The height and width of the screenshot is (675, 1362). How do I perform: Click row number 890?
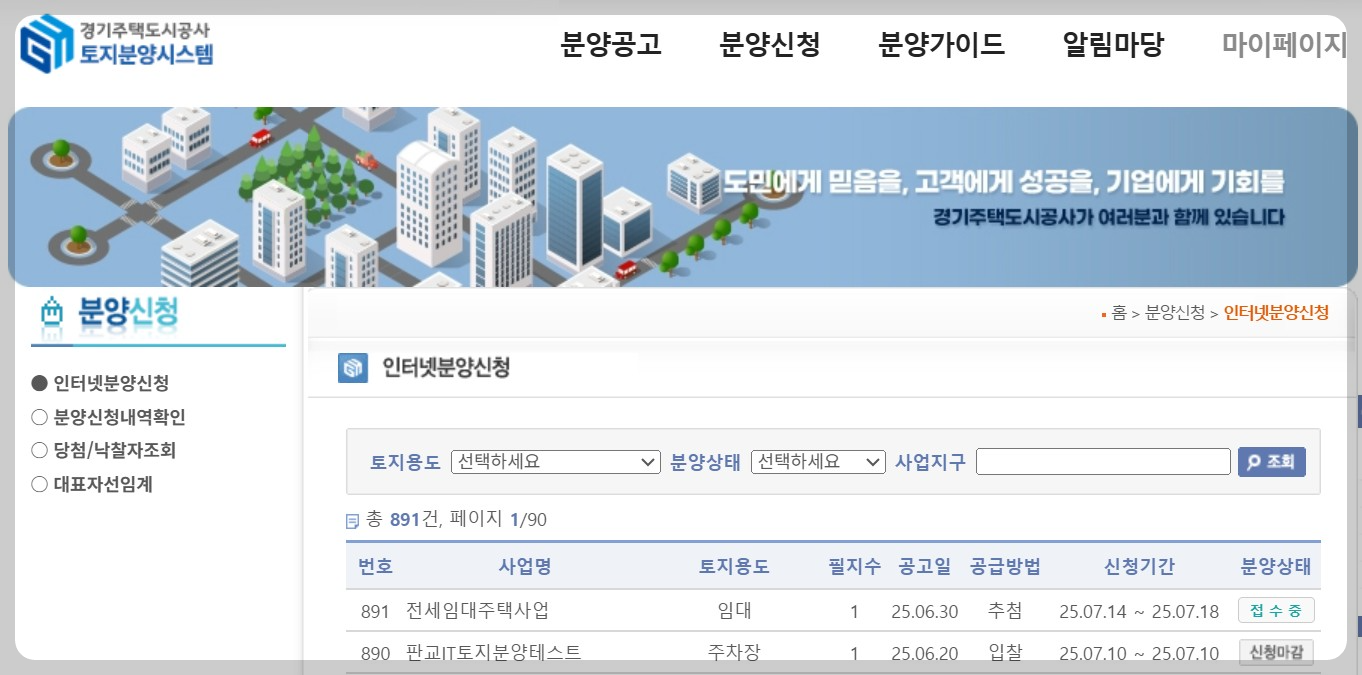click(x=375, y=653)
